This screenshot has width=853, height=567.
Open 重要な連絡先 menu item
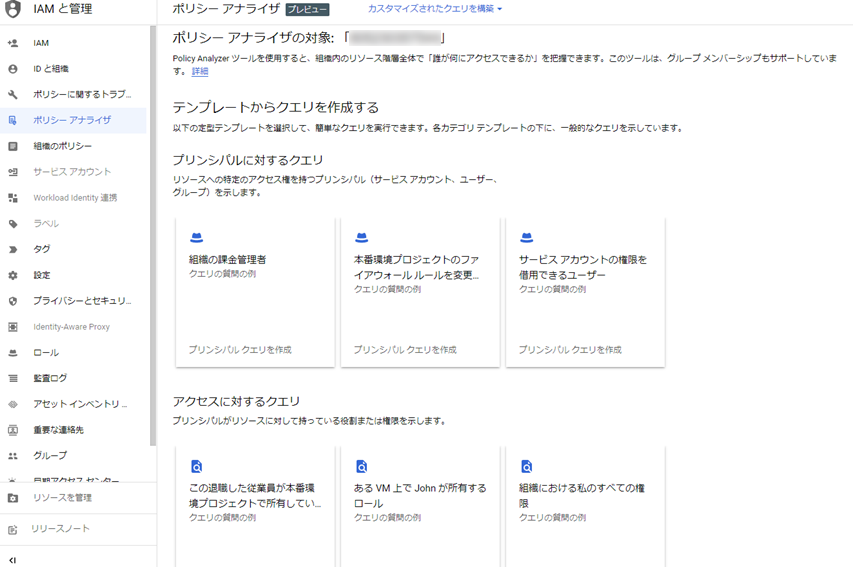(x=73, y=430)
